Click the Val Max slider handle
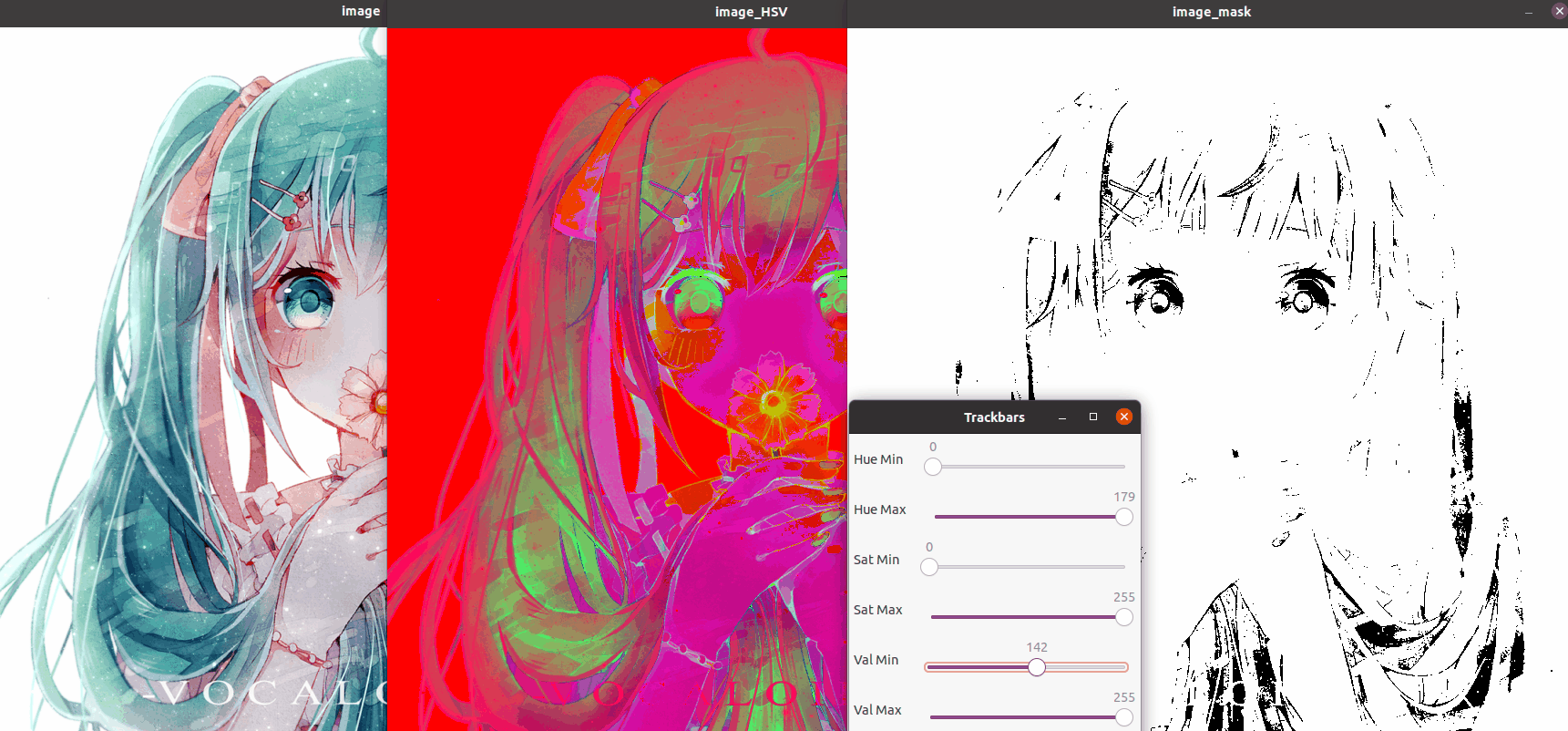 coord(1124,717)
